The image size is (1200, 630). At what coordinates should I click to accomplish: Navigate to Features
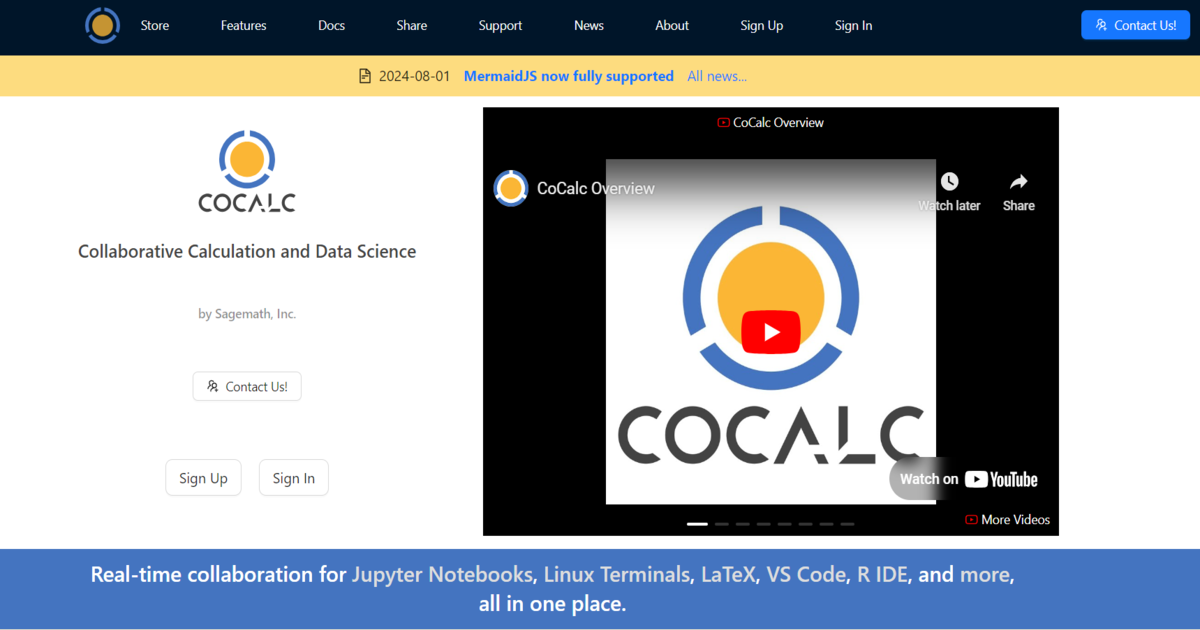(x=243, y=25)
